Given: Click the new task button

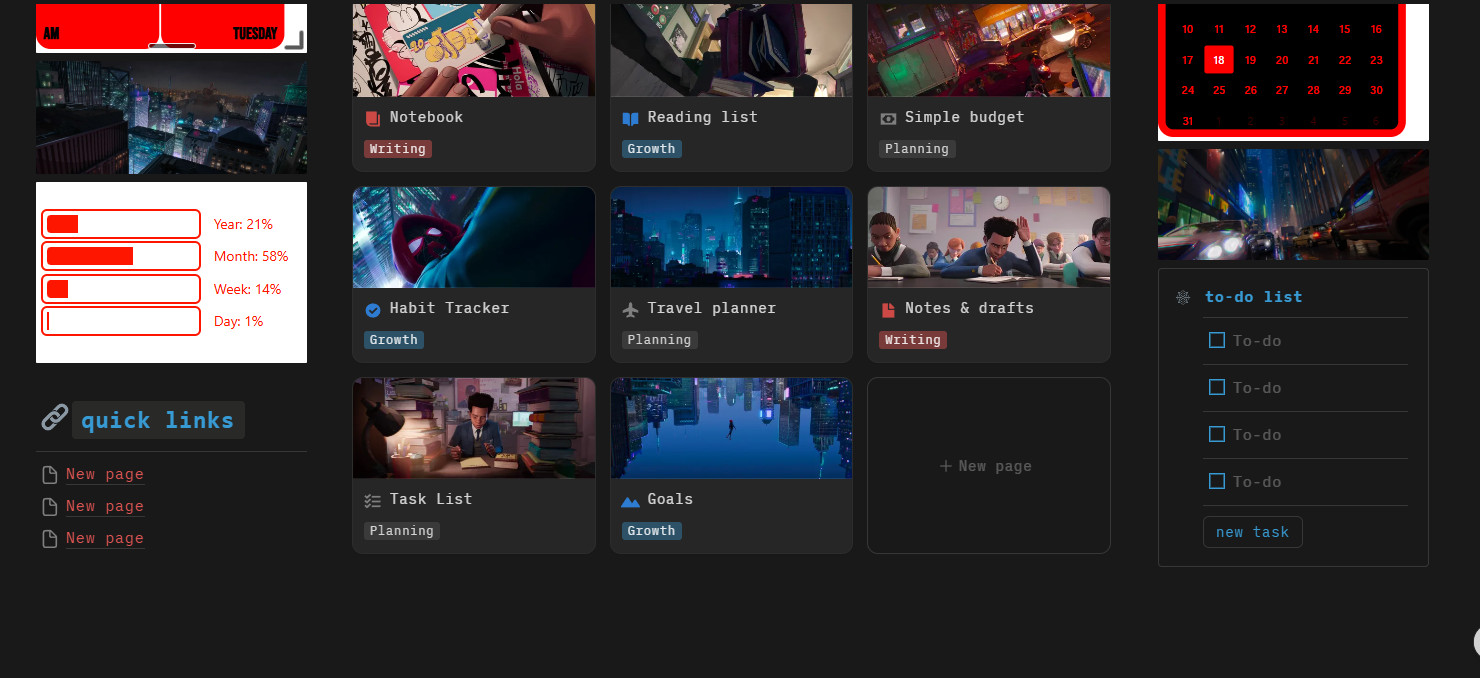Looking at the screenshot, I should coord(1252,532).
